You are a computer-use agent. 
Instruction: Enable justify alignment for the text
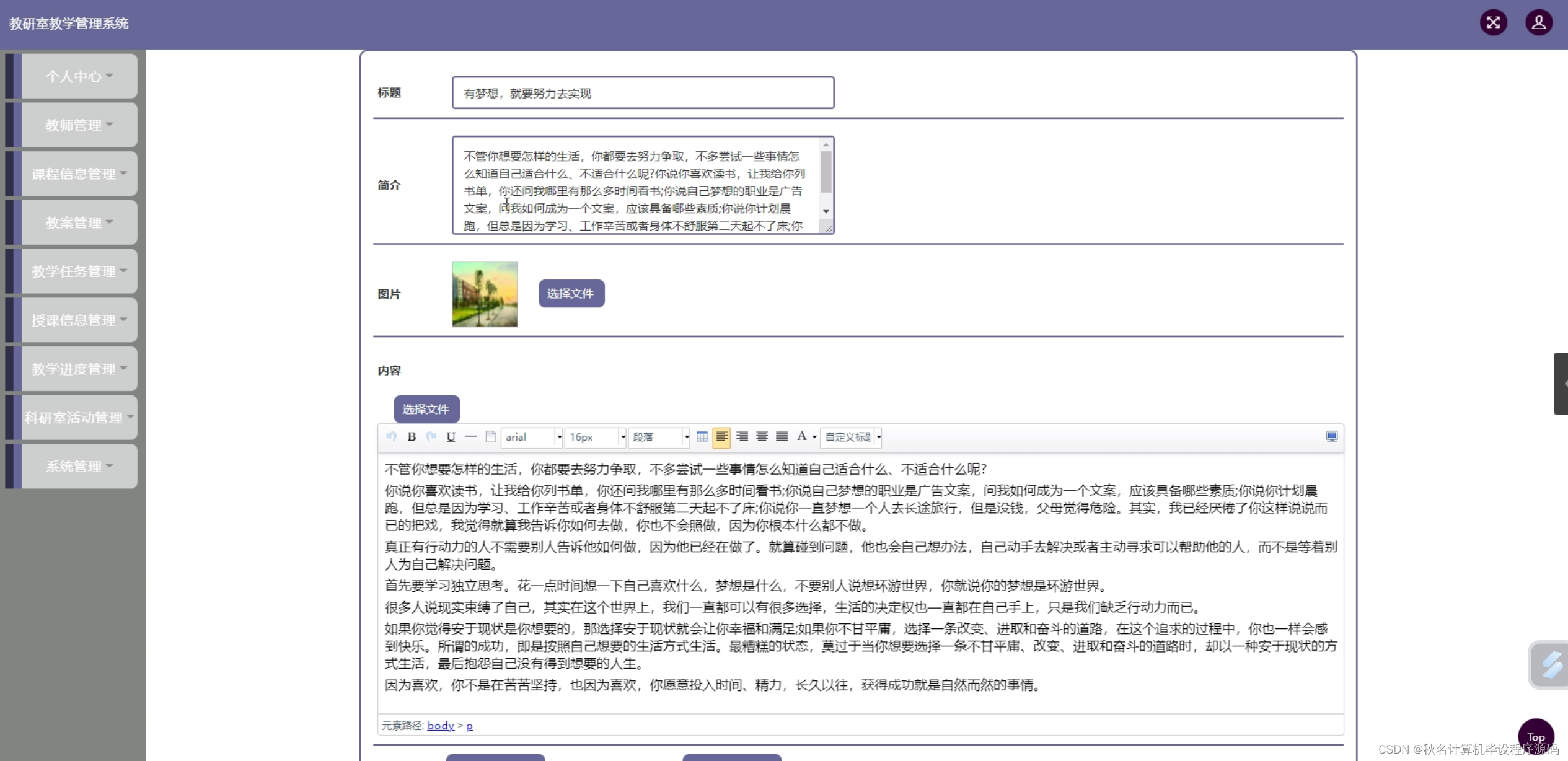click(782, 437)
